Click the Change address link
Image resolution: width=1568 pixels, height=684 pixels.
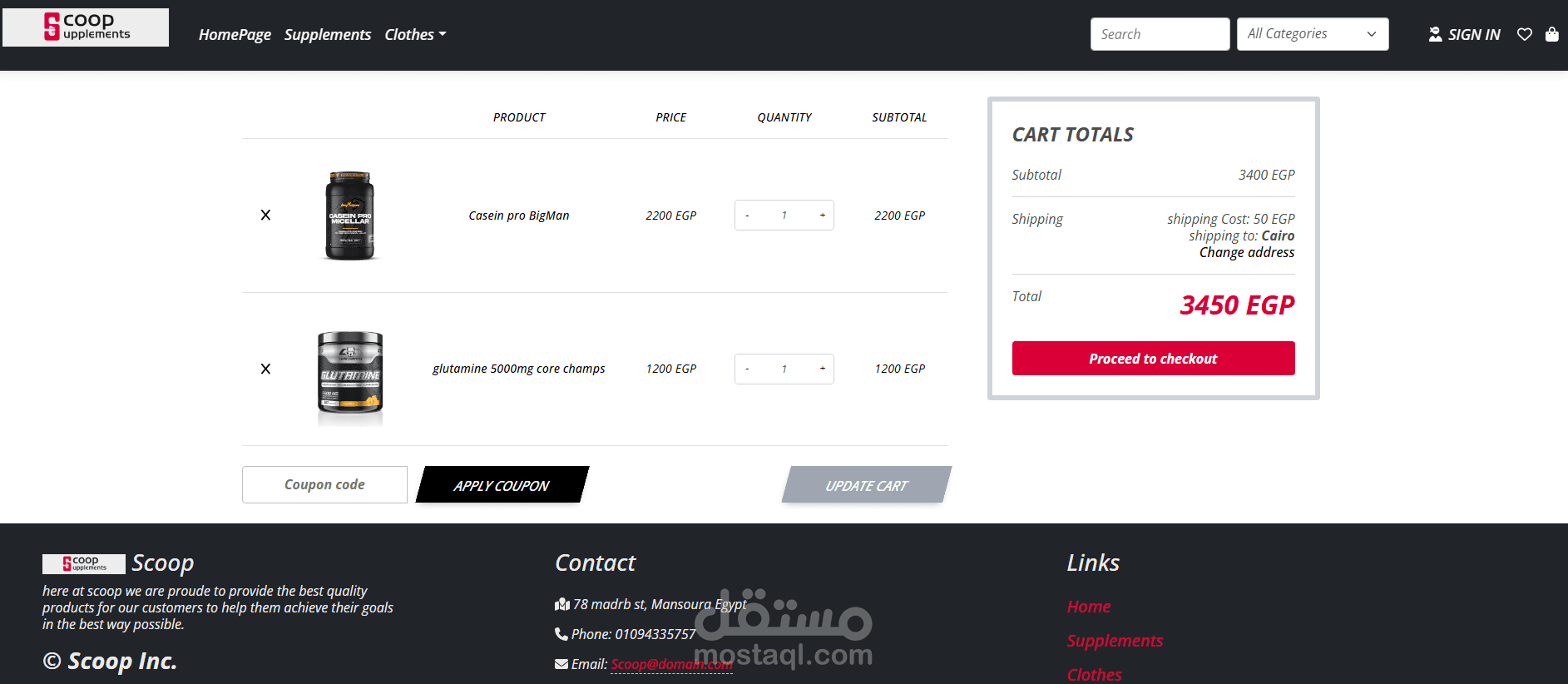point(1247,253)
